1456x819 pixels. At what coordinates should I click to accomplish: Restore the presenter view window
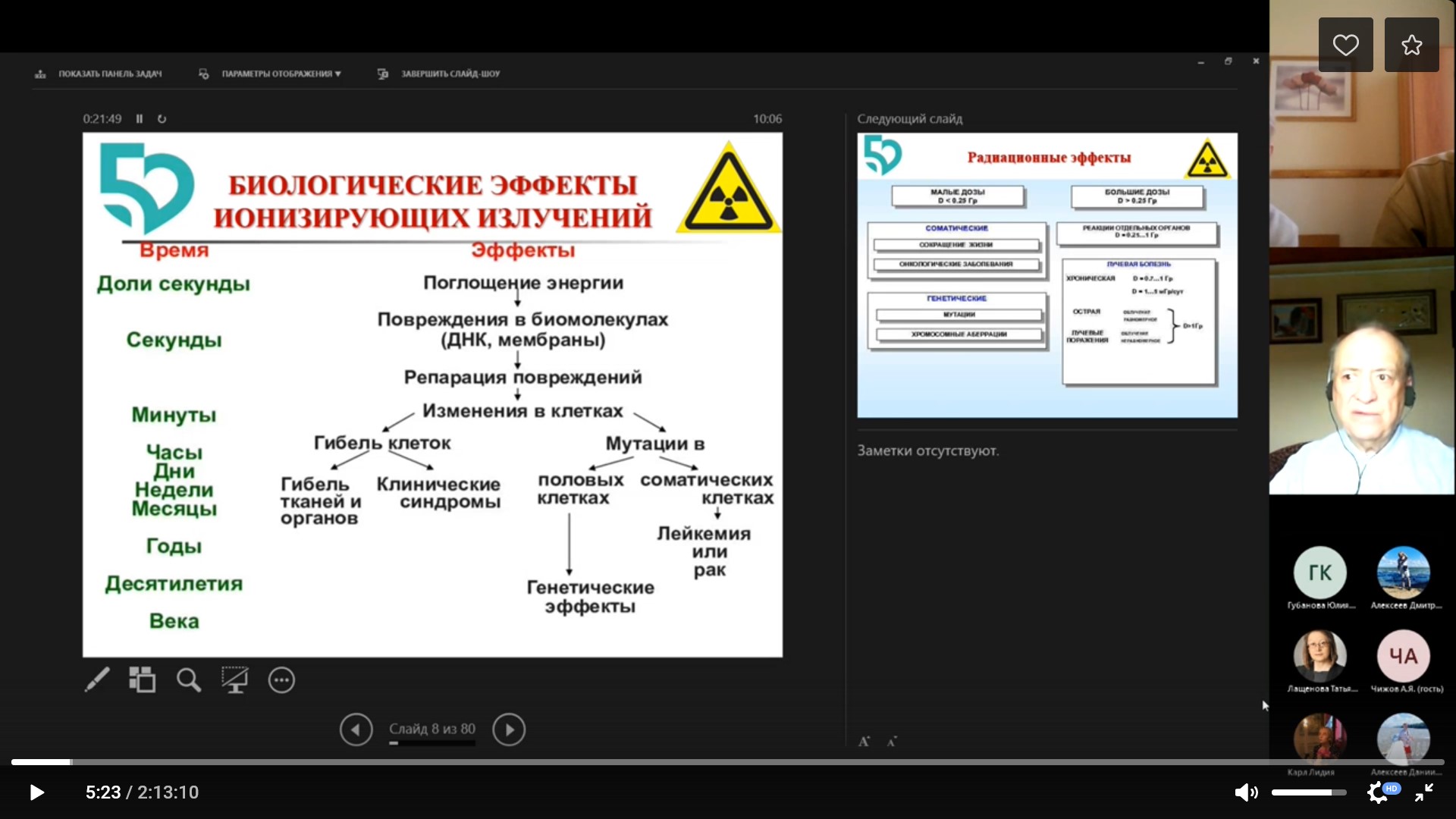point(1228,61)
